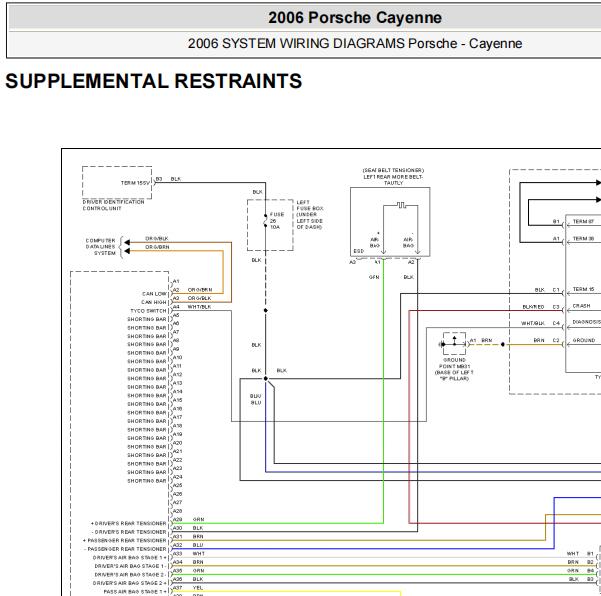601x596 pixels.
Task: Click the TERM 87 label at pin B1
Action: point(583,222)
